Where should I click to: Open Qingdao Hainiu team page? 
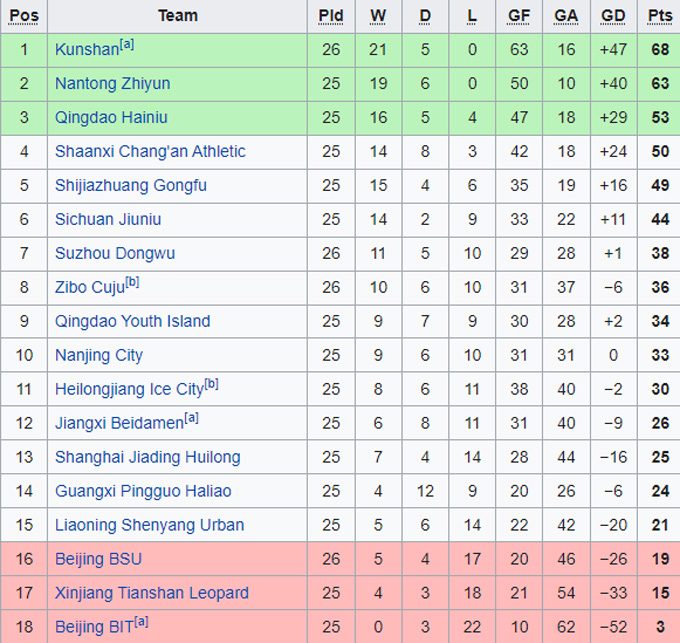[x=110, y=118]
